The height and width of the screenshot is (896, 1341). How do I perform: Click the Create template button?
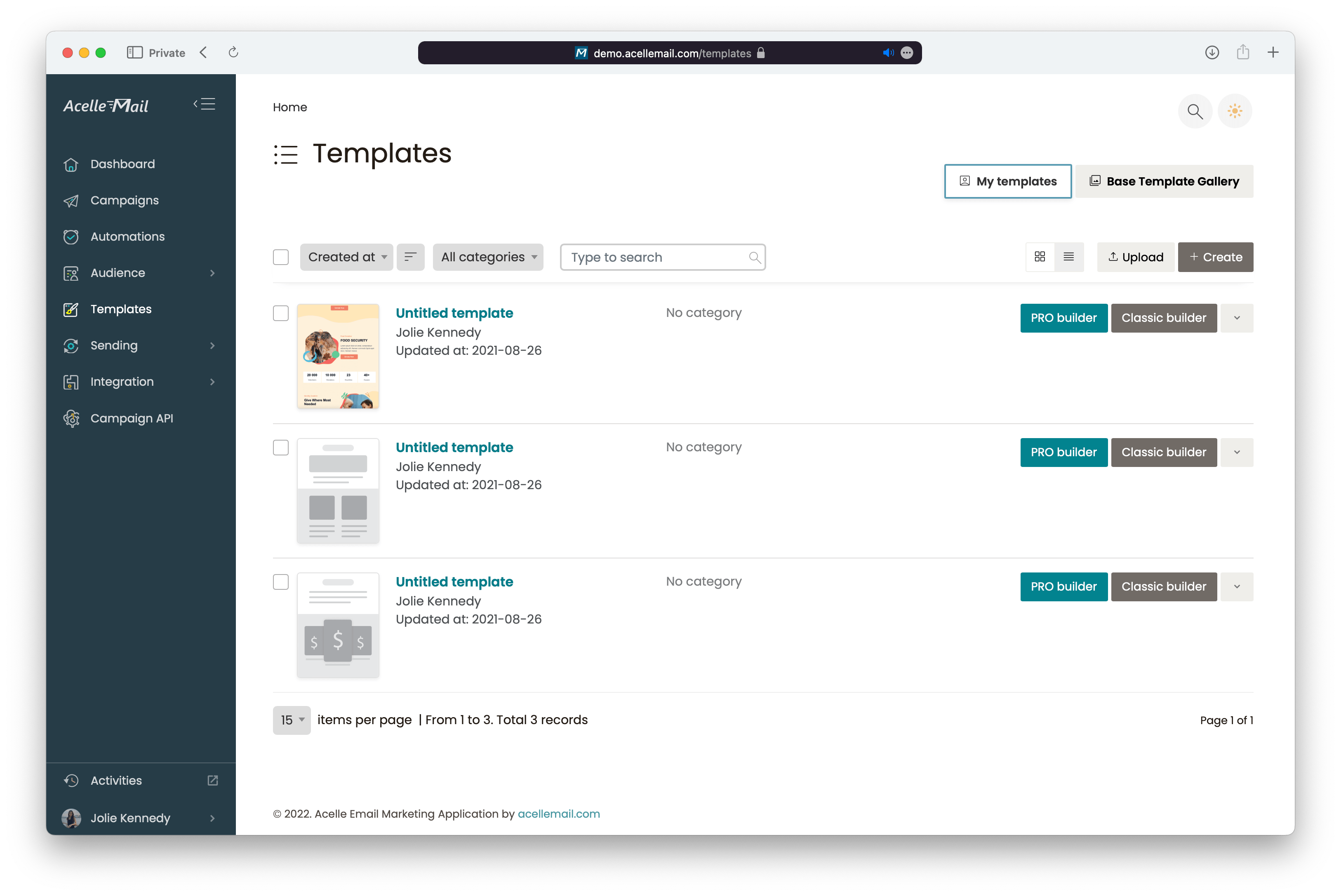click(1215, 257)
